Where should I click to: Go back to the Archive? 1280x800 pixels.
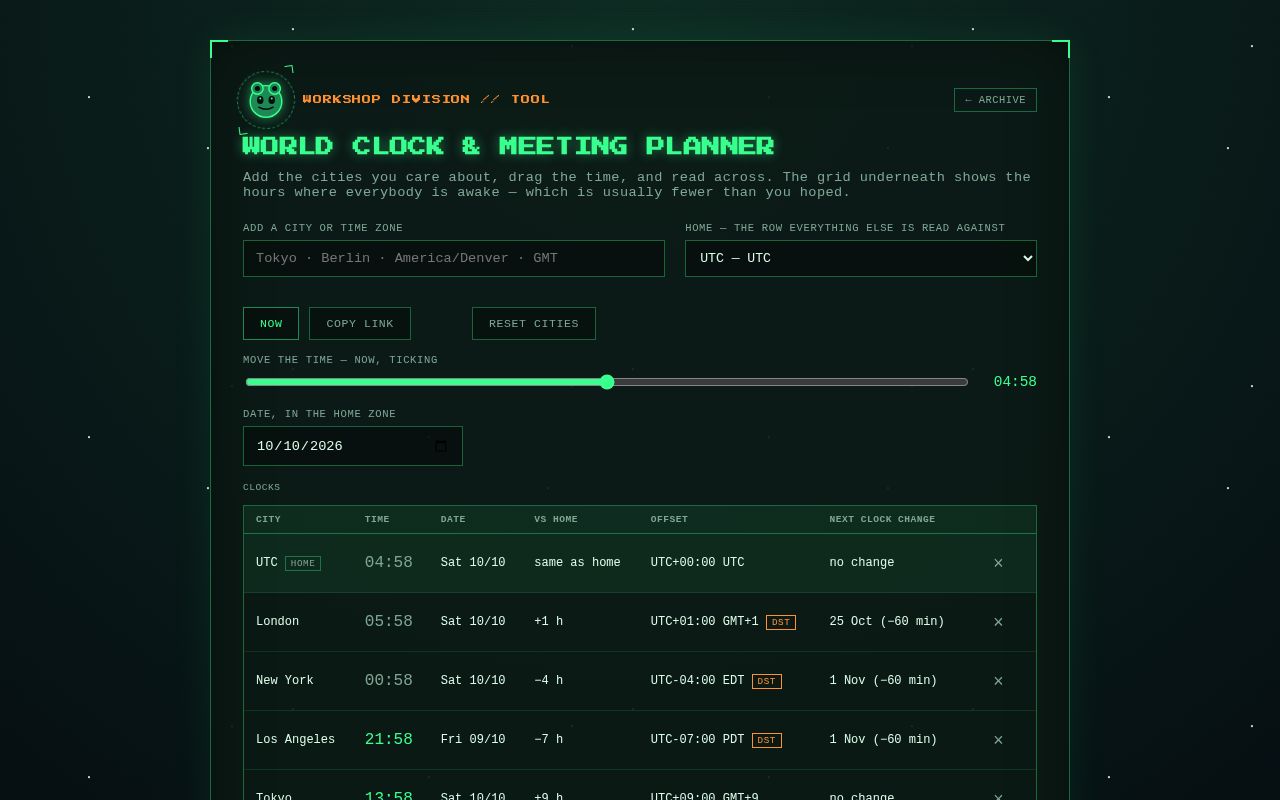pyautogui.click(x=995, y=100)
